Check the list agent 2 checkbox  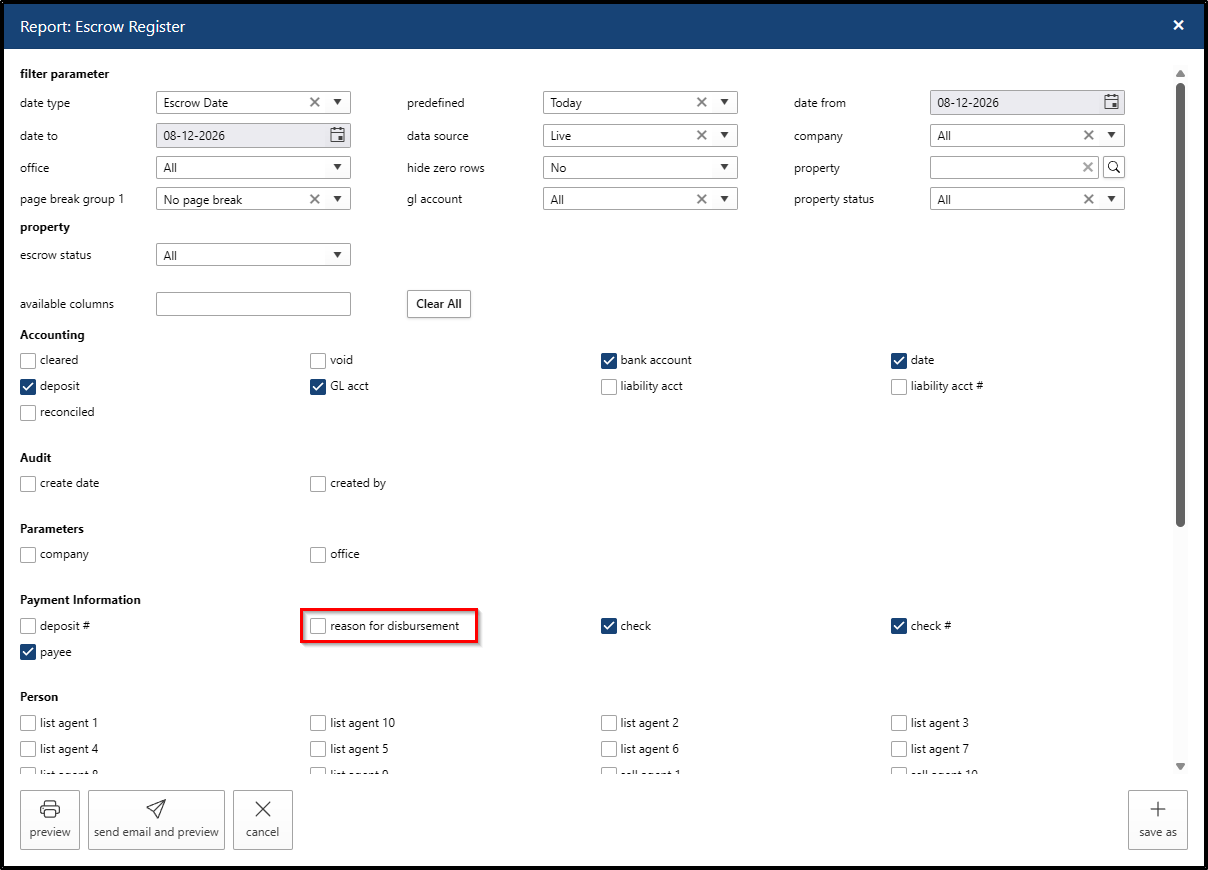coord(609,724)
